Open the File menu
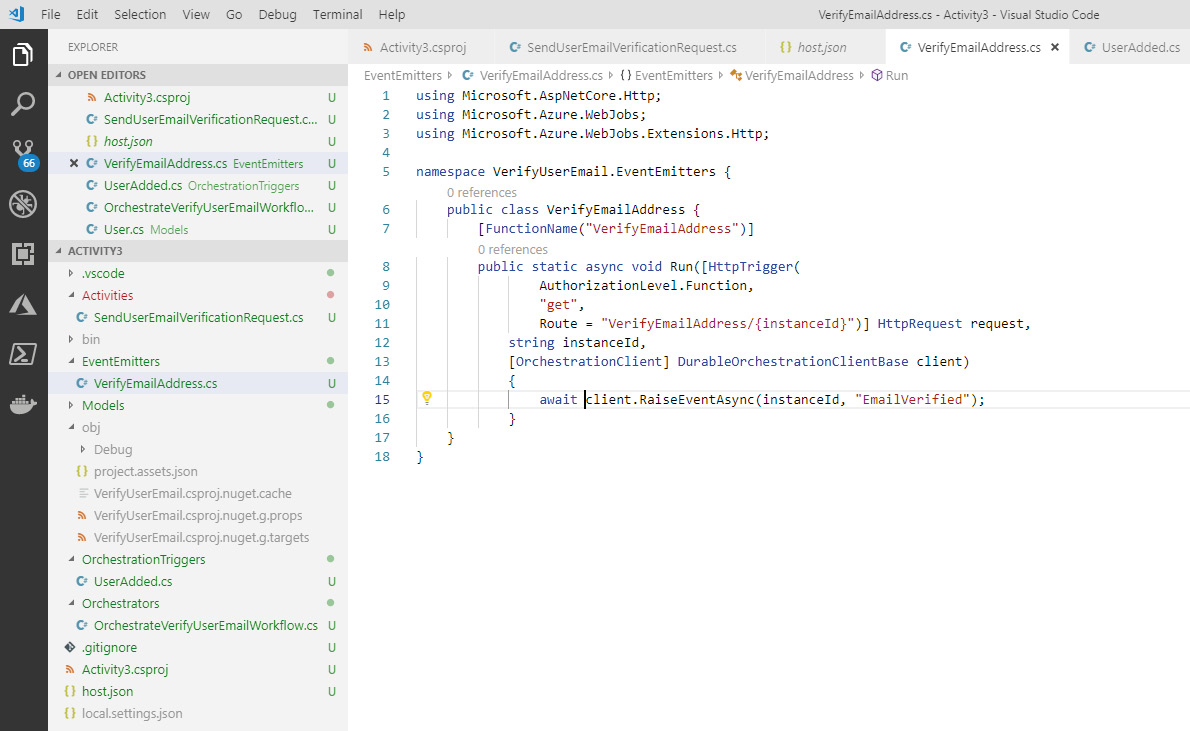The height and width of the screenshot is (731, 1190). [x=51, y=14]
